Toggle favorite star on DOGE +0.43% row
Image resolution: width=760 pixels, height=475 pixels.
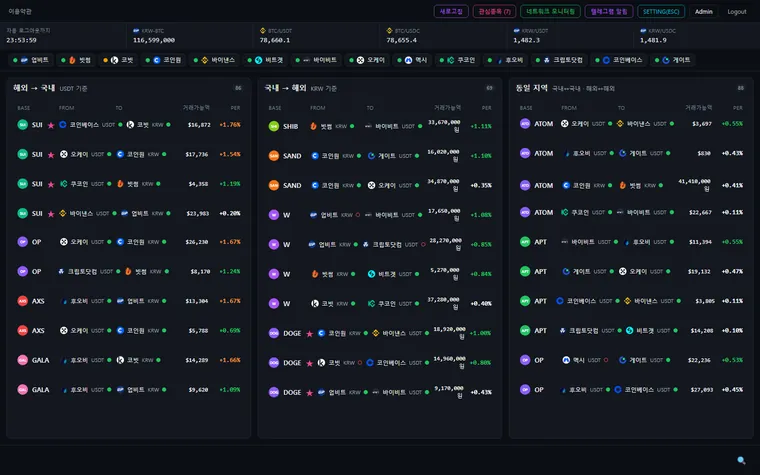pos(310,393)
